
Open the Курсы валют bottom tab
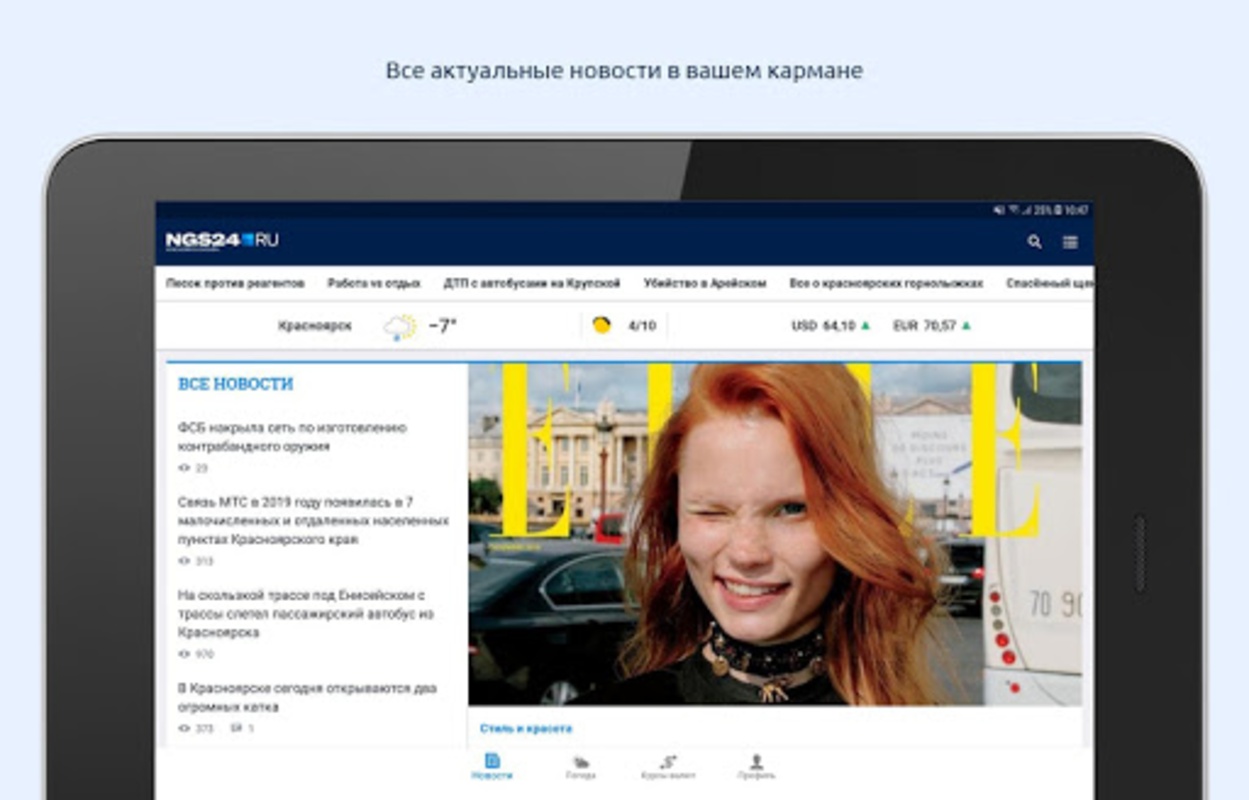point(668,767)
